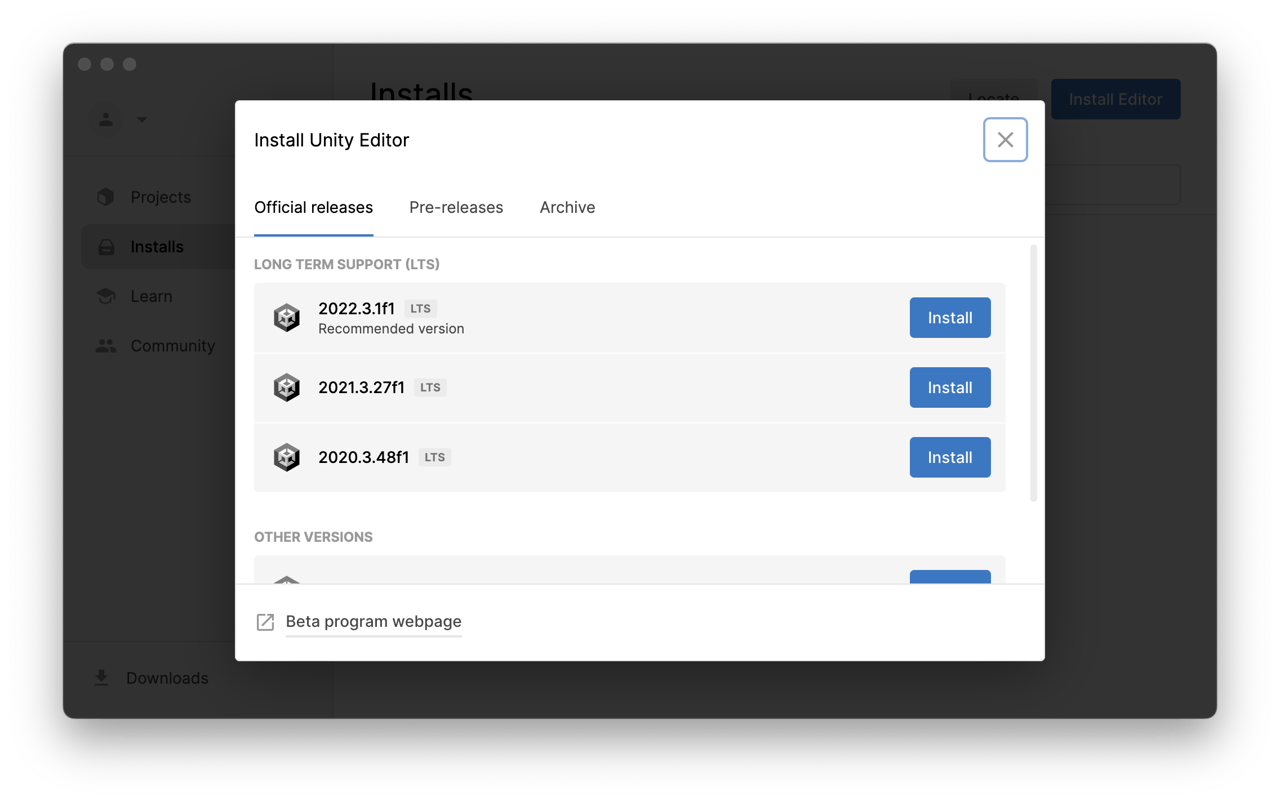Select the LTS badge next to 2020.3.48f1

(x=434, y=458)
